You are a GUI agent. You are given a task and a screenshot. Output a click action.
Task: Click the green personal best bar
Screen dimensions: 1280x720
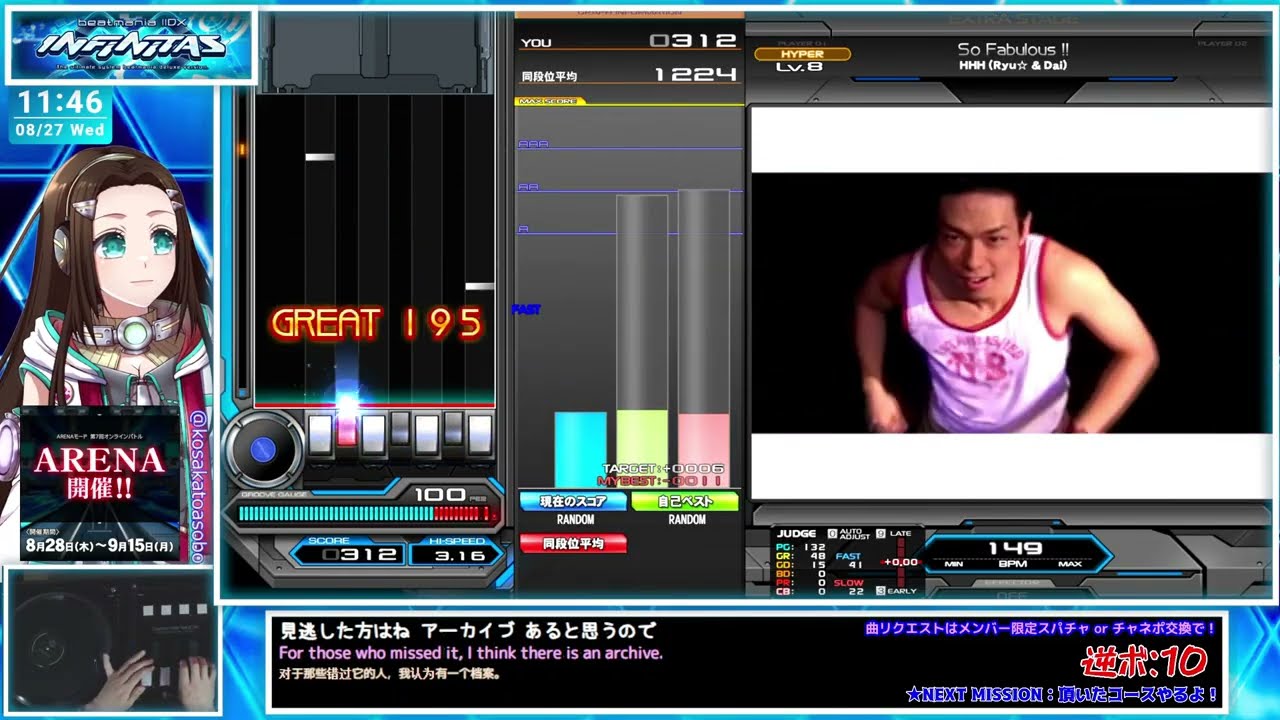pos(642,448)
